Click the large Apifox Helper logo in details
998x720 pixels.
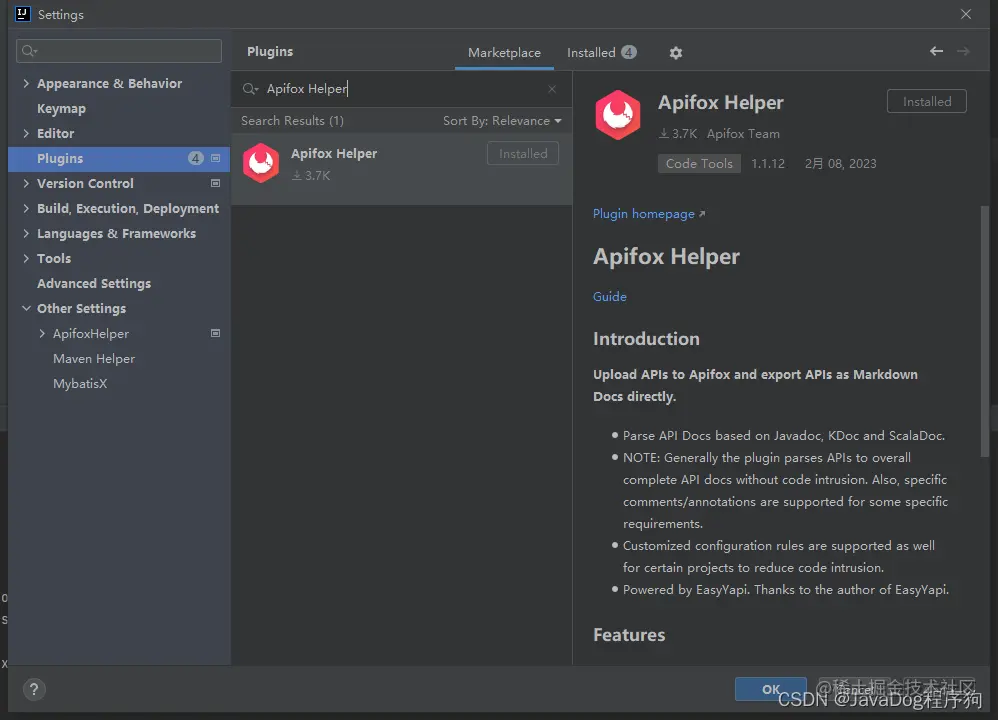tap(617, 115)
